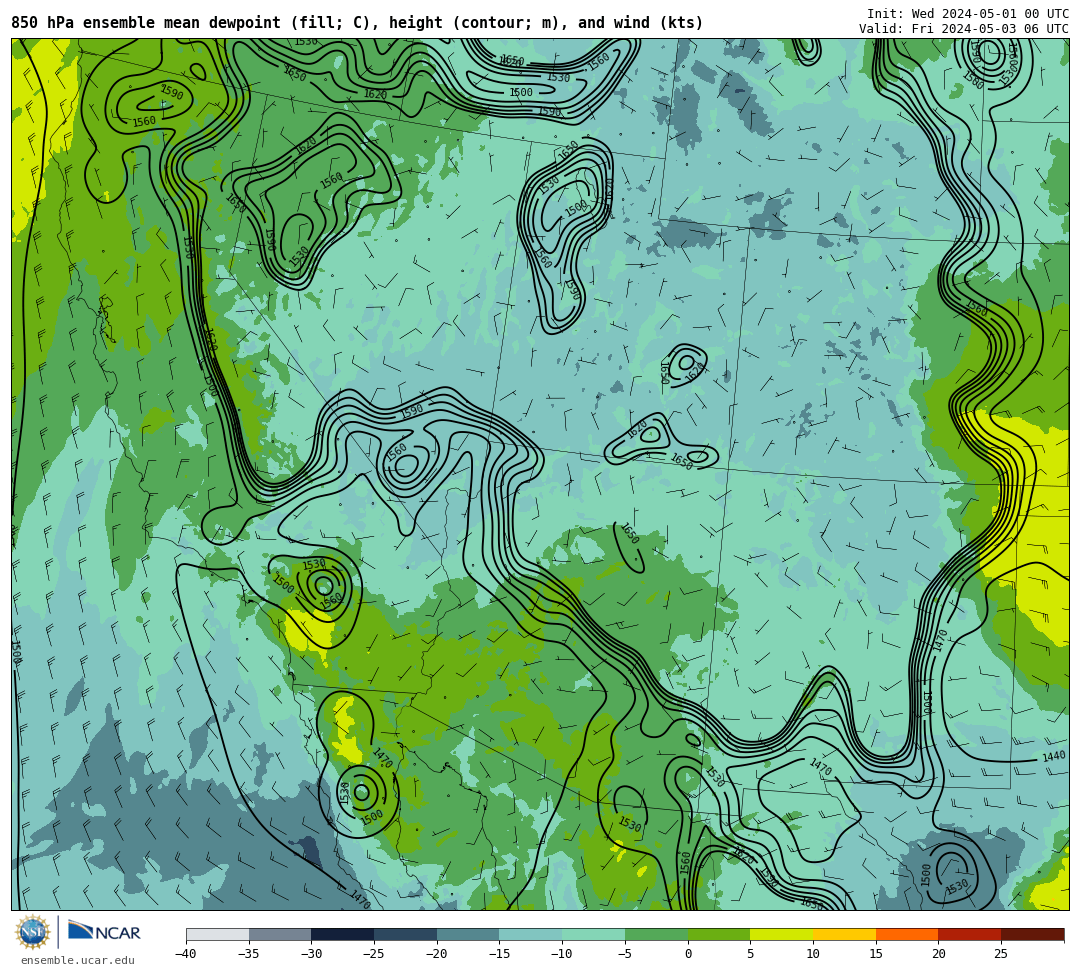Screen dimensions: 1080x973
Task: Pick the light gray −40 to −35 colorbar segment
Action: click(218, 934)
